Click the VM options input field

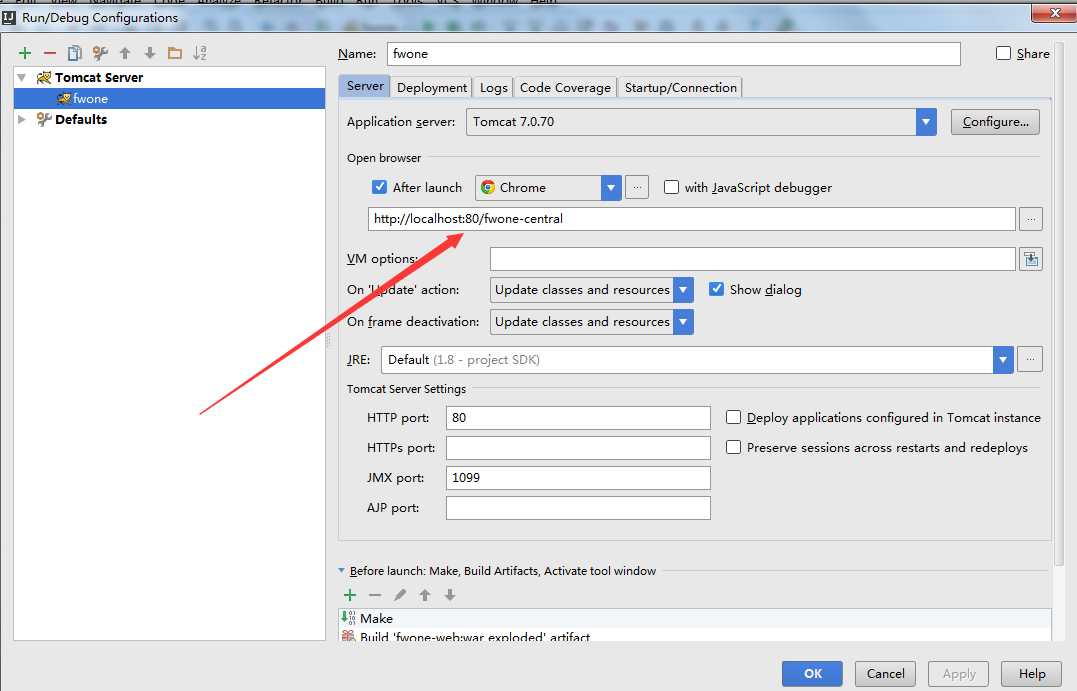pyautogui.click(x=753, y=259)
